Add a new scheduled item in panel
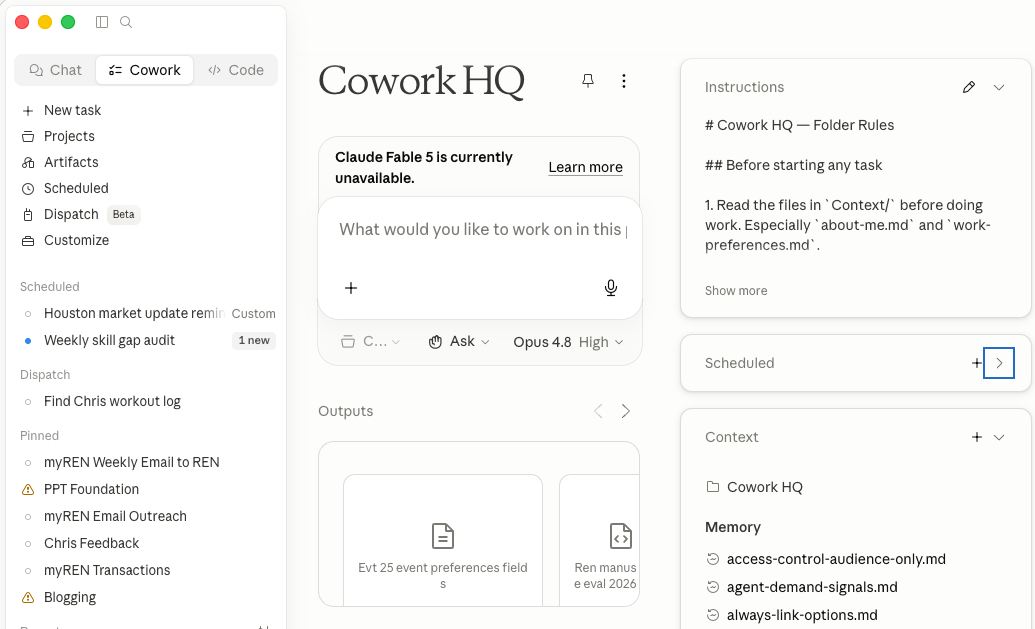The height and width of the screenshot is (629, 1035). (x=976, y=363)
